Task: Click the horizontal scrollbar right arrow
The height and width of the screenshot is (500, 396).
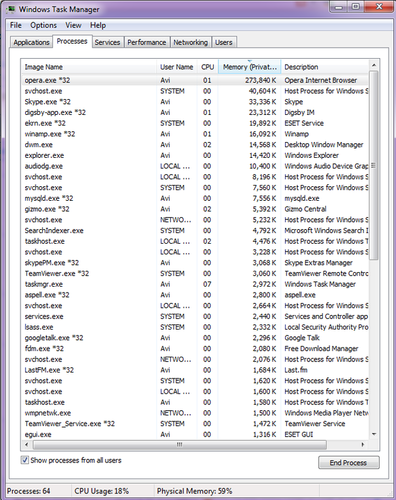Action: point(363,444)
